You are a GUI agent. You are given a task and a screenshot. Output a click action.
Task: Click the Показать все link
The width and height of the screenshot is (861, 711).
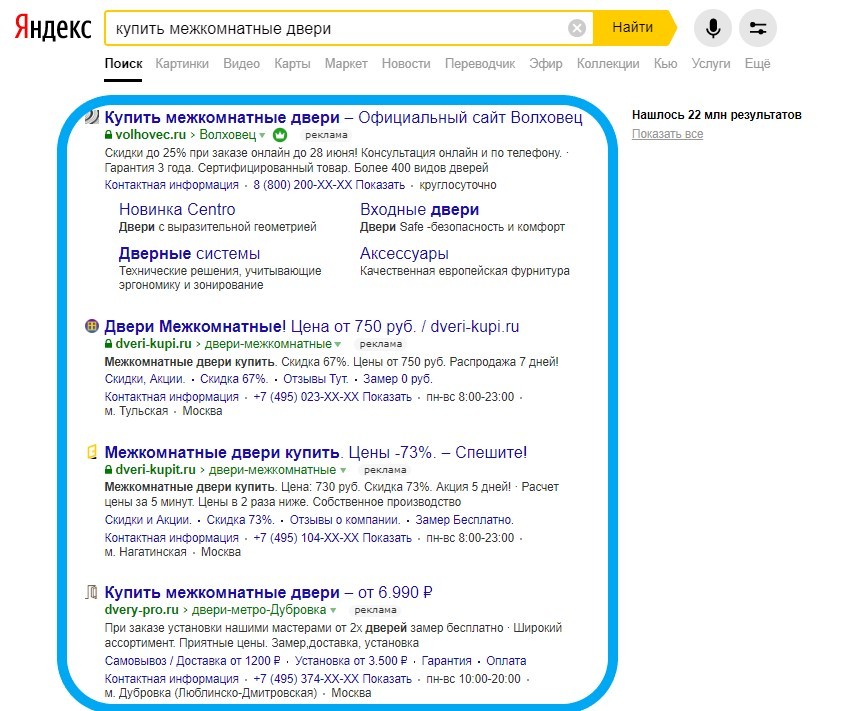coord(667,134)
